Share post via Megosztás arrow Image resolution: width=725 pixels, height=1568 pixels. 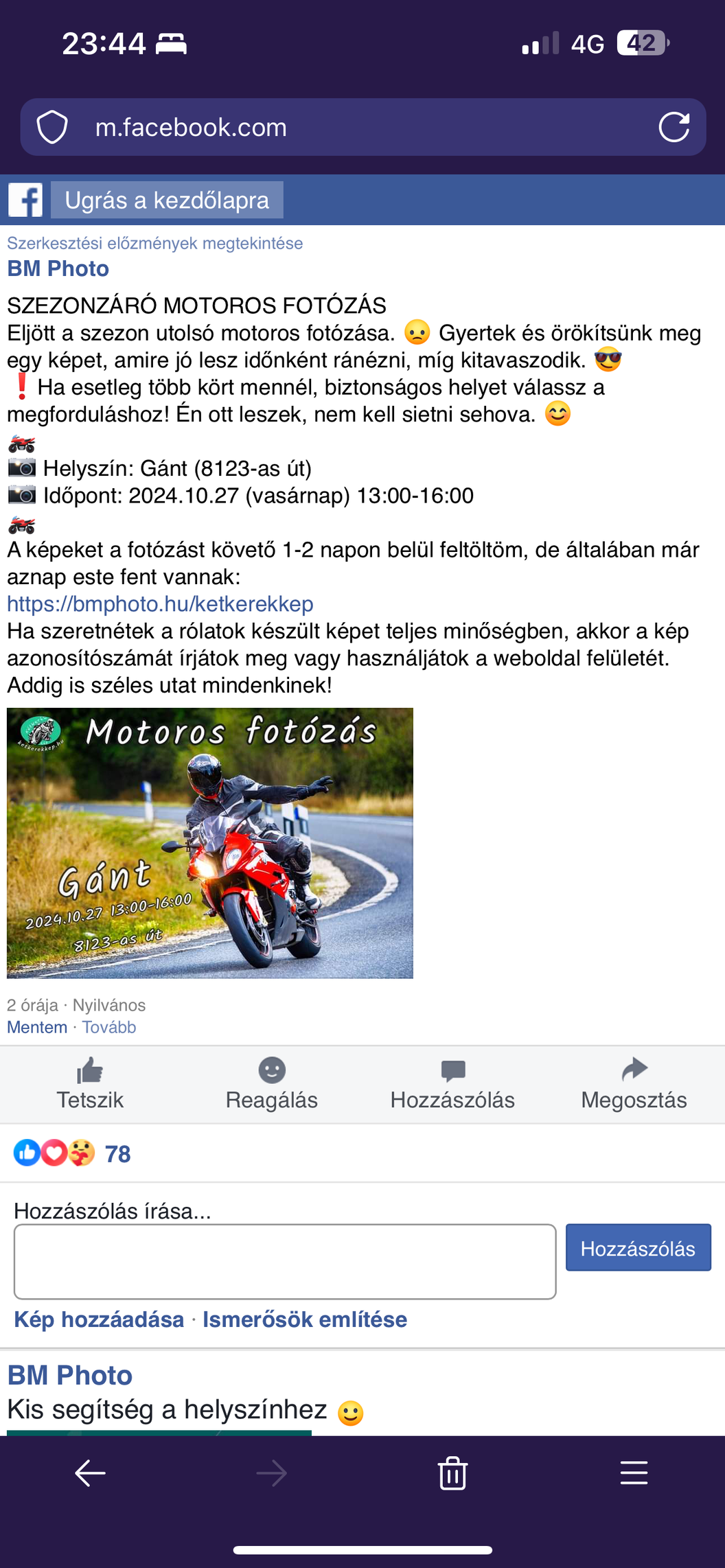[x=634, y=1069]
